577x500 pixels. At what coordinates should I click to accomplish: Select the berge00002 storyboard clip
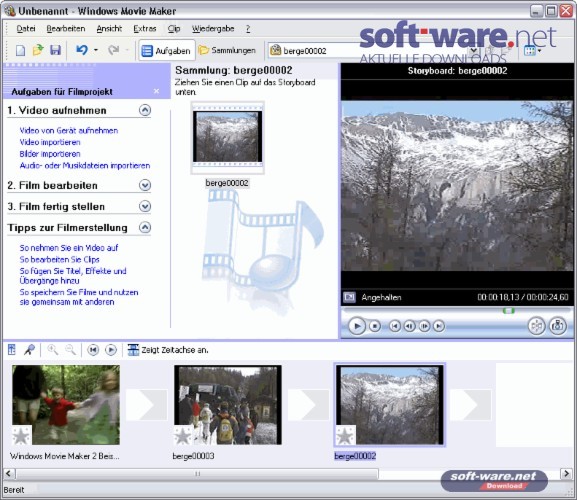(390, 405)
